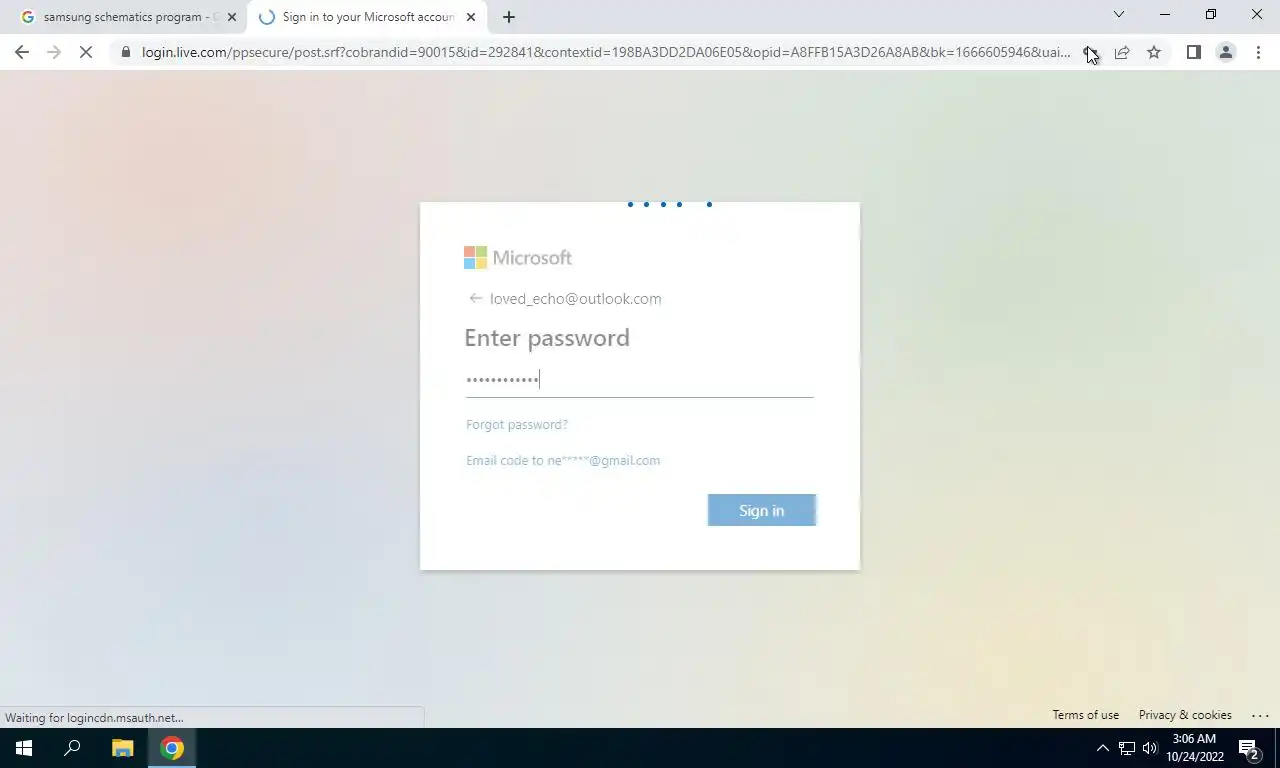
Task: Open the Chrome side panel
Action: click(1193, 52)
